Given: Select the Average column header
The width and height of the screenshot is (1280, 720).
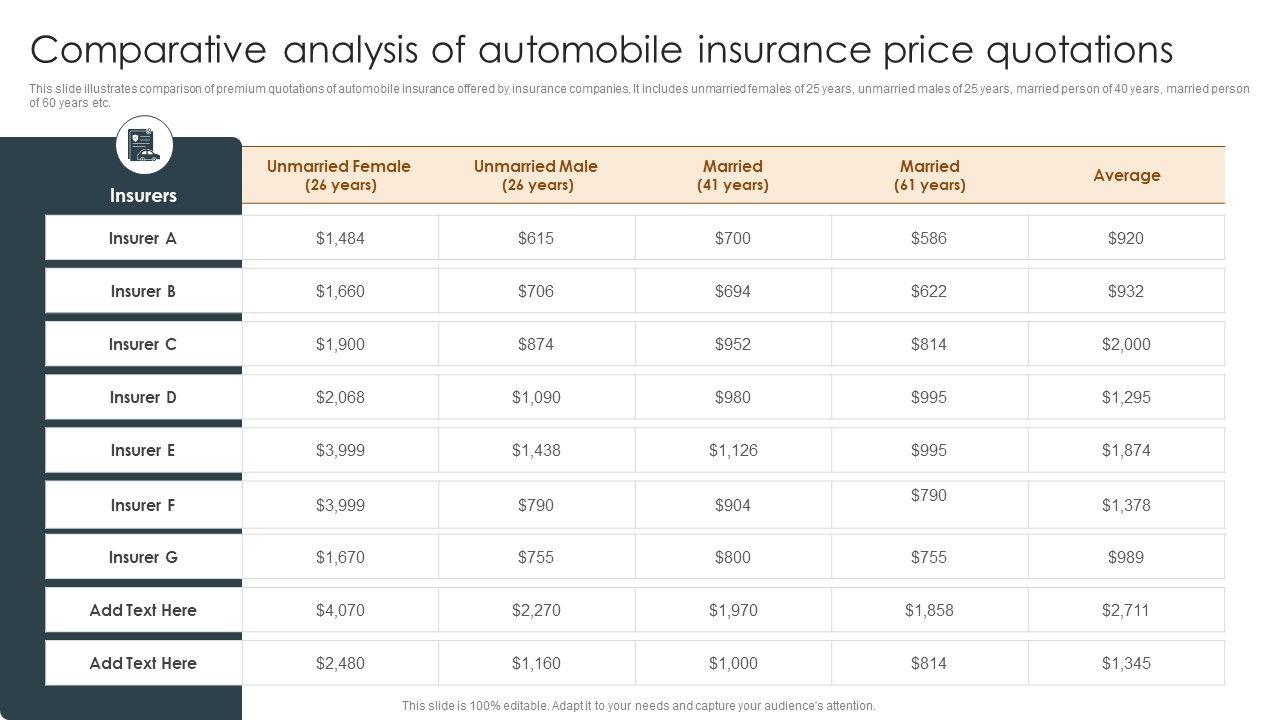Looking at the screenshot, I should point(1126,175).
